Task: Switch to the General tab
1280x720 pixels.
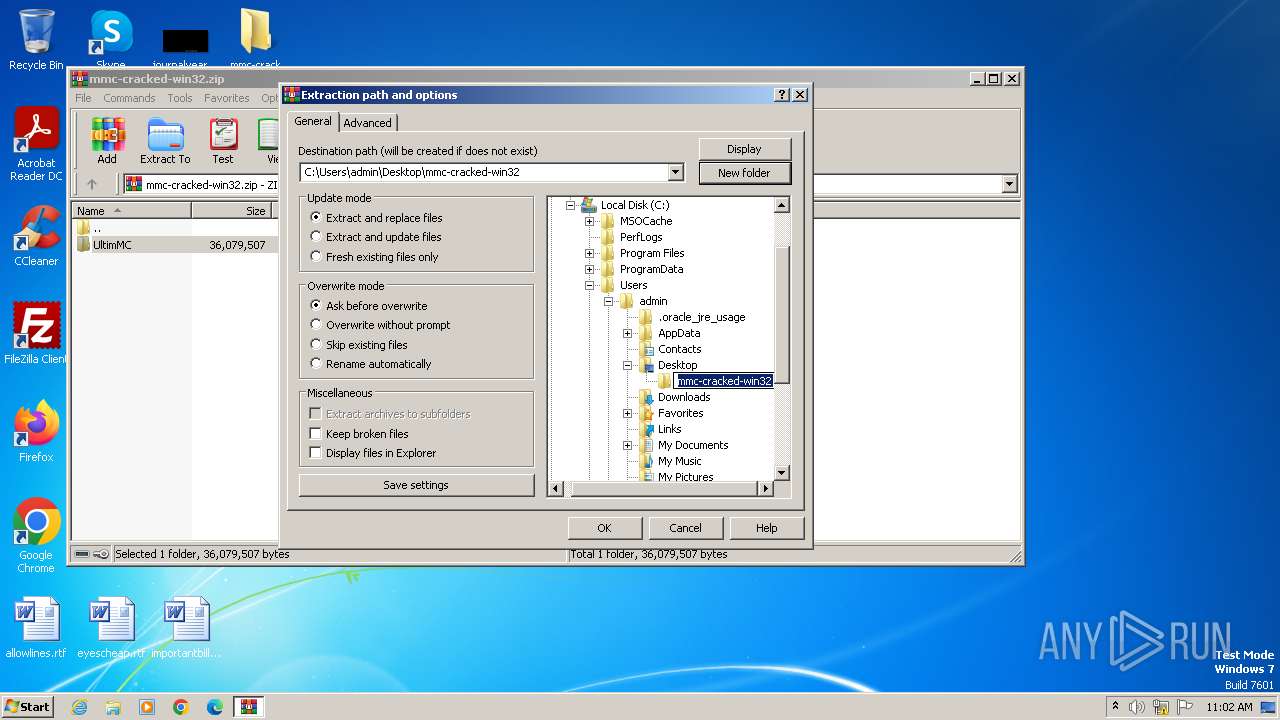Action: [313, 121]
